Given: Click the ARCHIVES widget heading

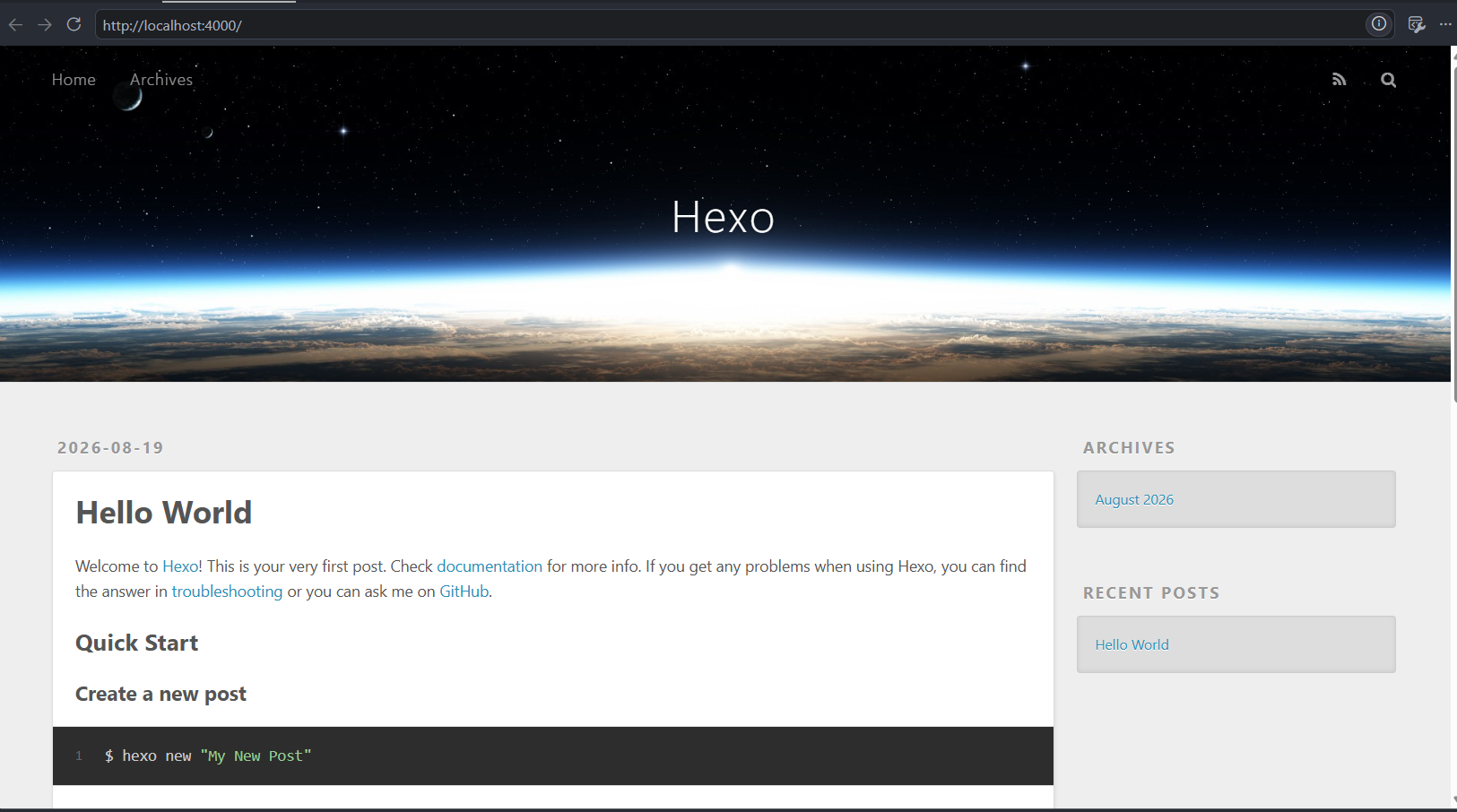Looking at the screenshot, I should coord(1129,448).
